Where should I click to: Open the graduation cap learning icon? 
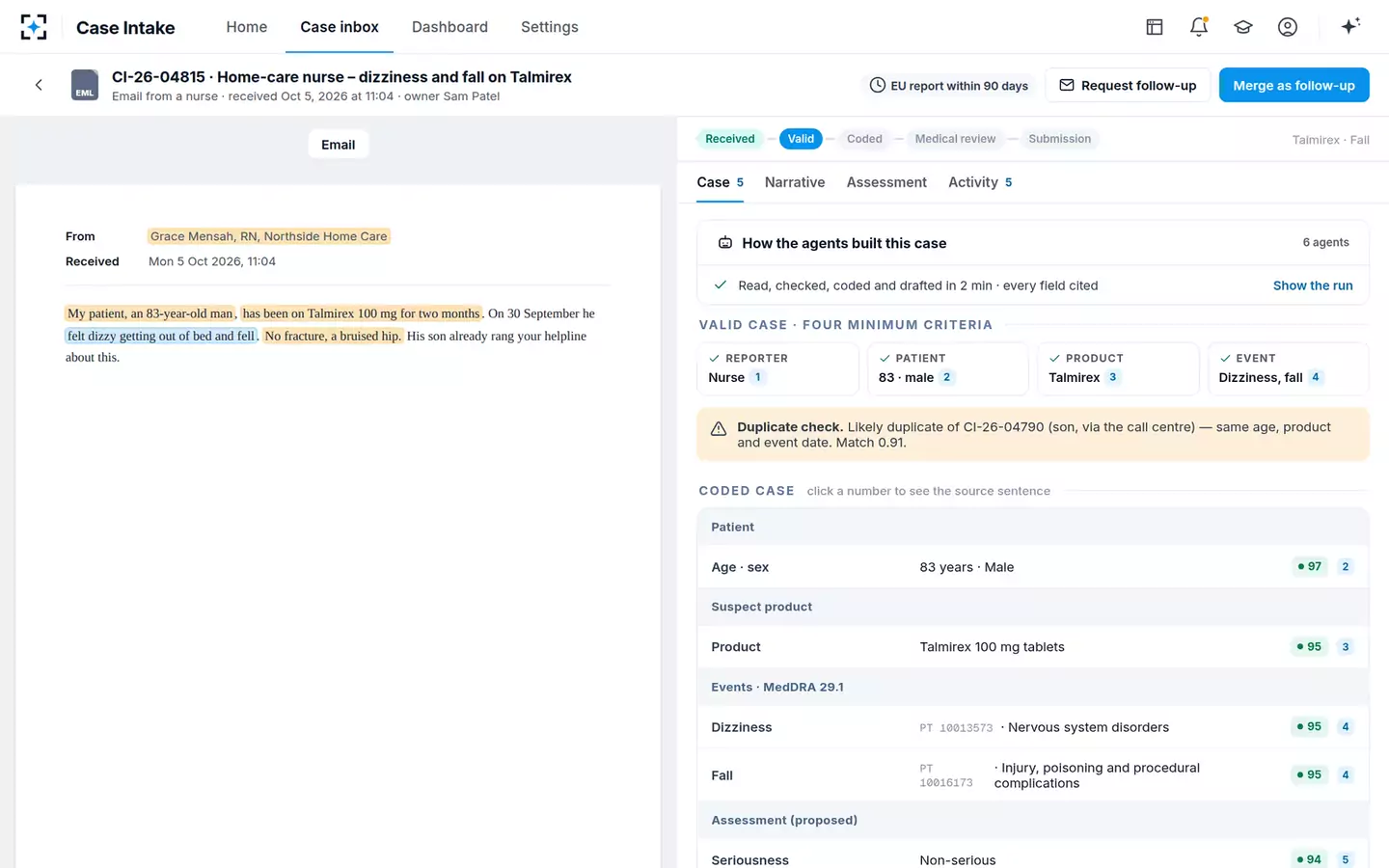pyautogui.click(x=1243, y=27)
